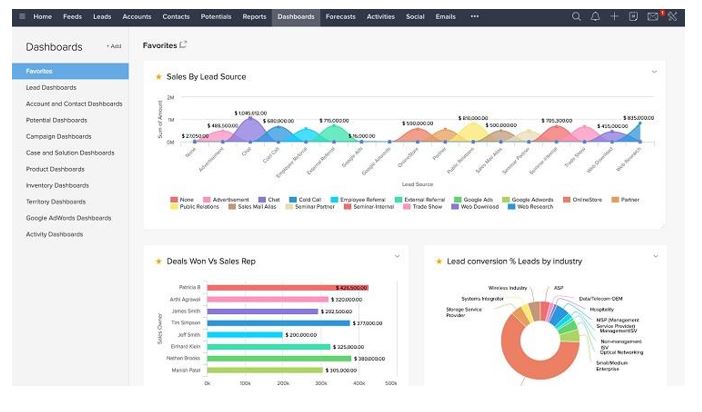
Task: Toggle the Advertisement legend swatch
Action: click(x=207, y=200)
